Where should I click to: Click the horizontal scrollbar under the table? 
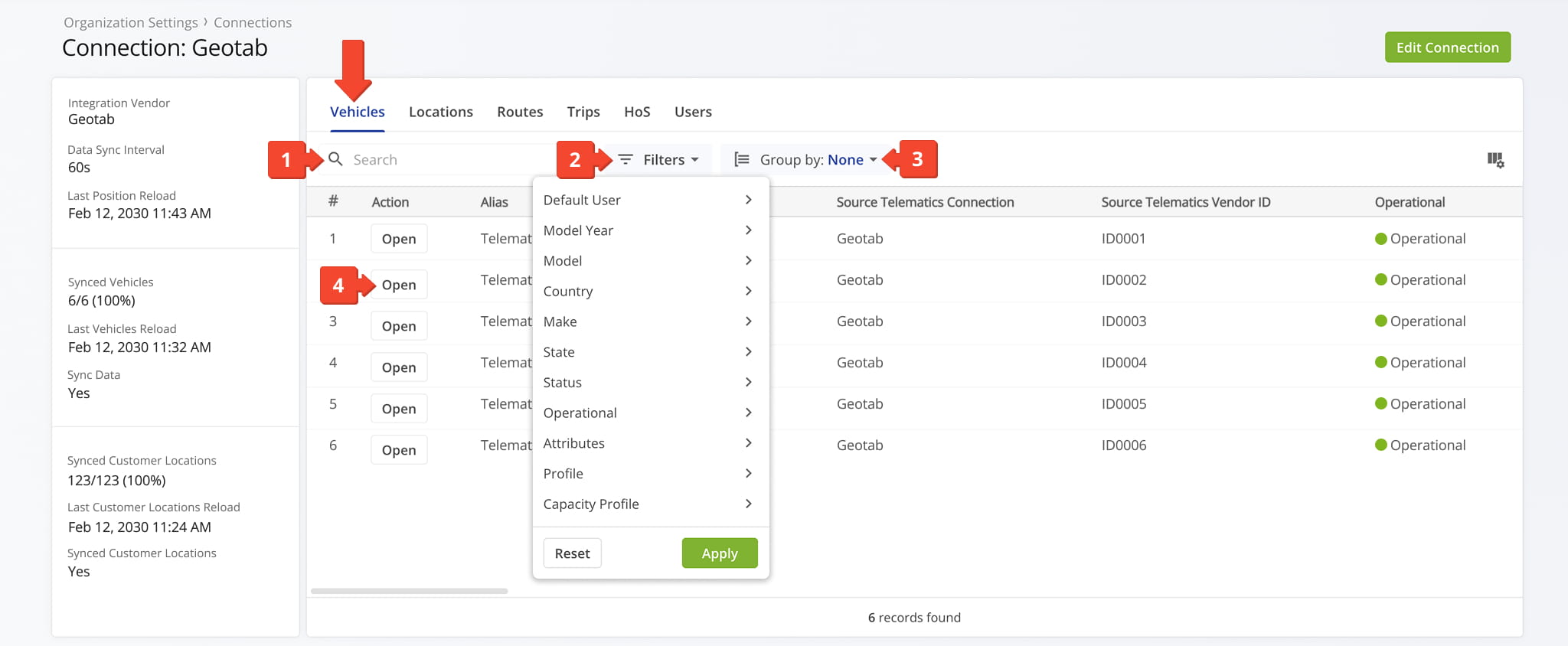409,591
